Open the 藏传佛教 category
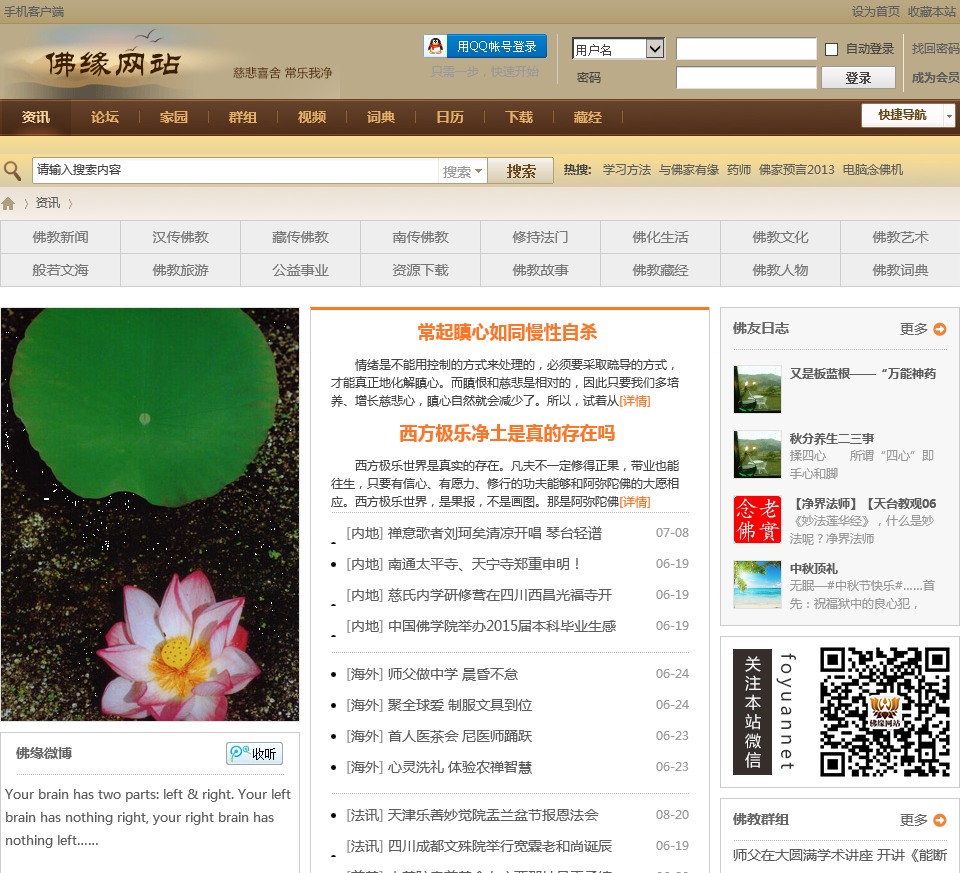This screenshot has width=960, height=873. click(x=301, y=237)
